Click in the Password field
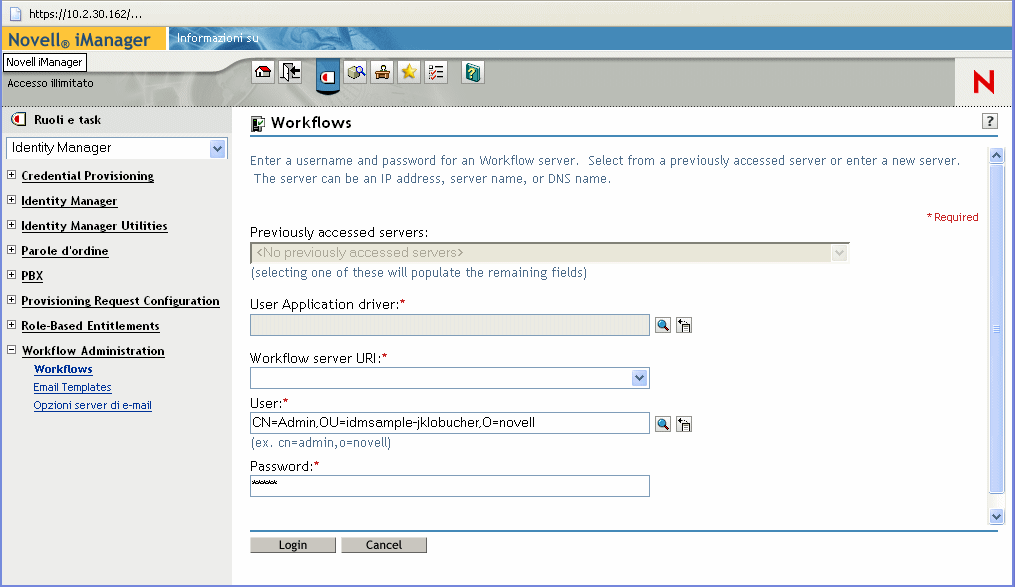 (x=450, y=486)
